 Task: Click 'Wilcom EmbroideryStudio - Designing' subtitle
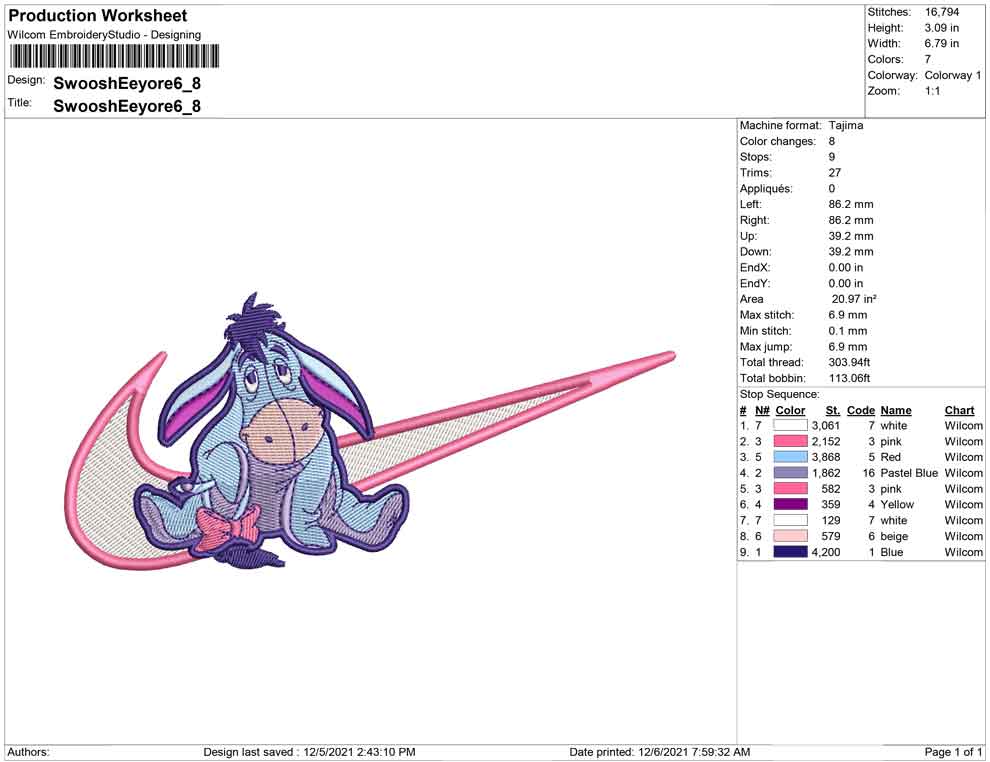pyautogui.click(x=104, y=35)
